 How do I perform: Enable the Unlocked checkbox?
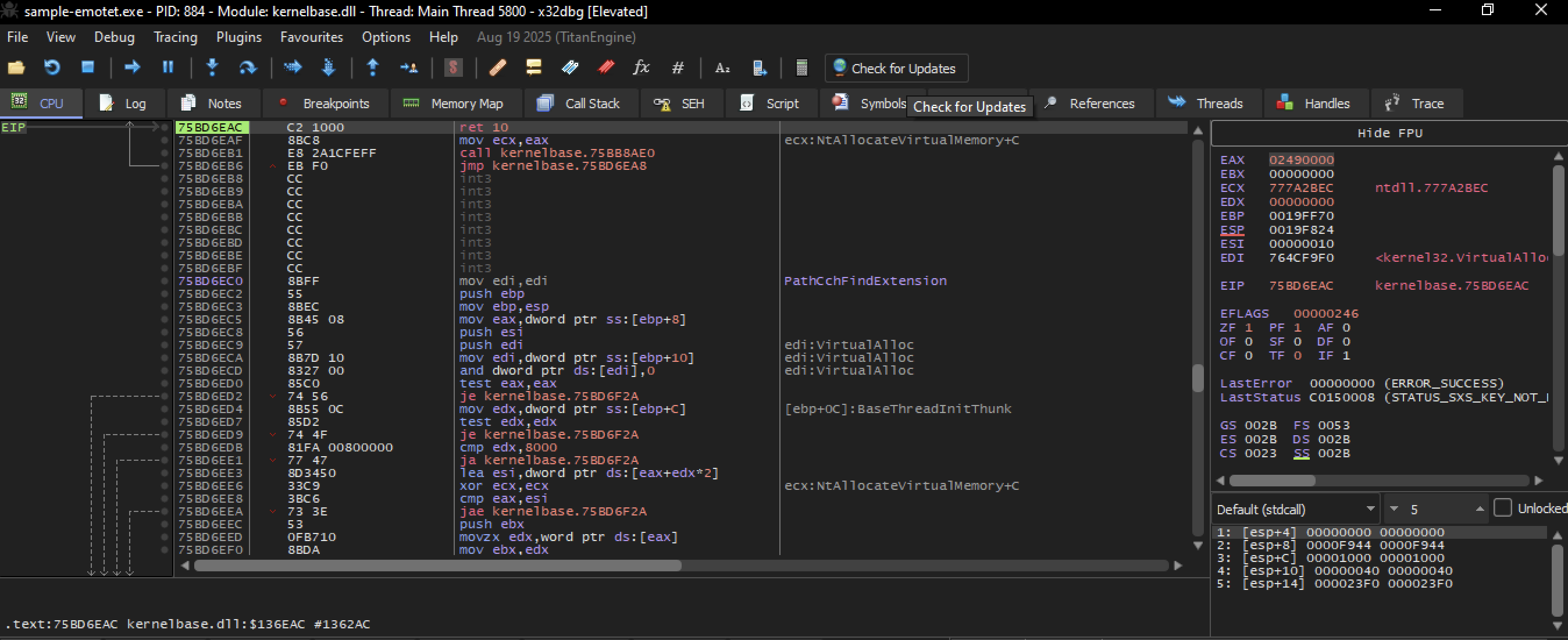tap(1502, 508)
